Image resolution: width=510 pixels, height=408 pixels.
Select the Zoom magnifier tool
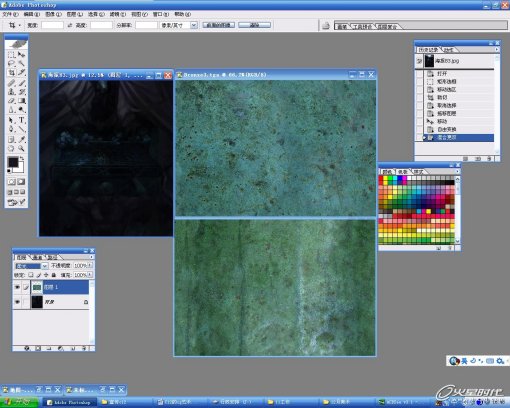click(22, 149)
